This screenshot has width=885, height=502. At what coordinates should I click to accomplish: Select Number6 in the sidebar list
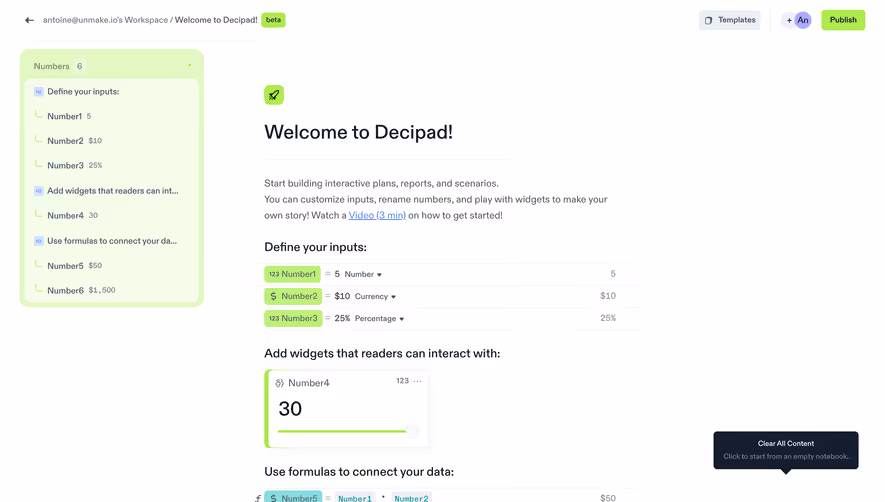(65, 290)
